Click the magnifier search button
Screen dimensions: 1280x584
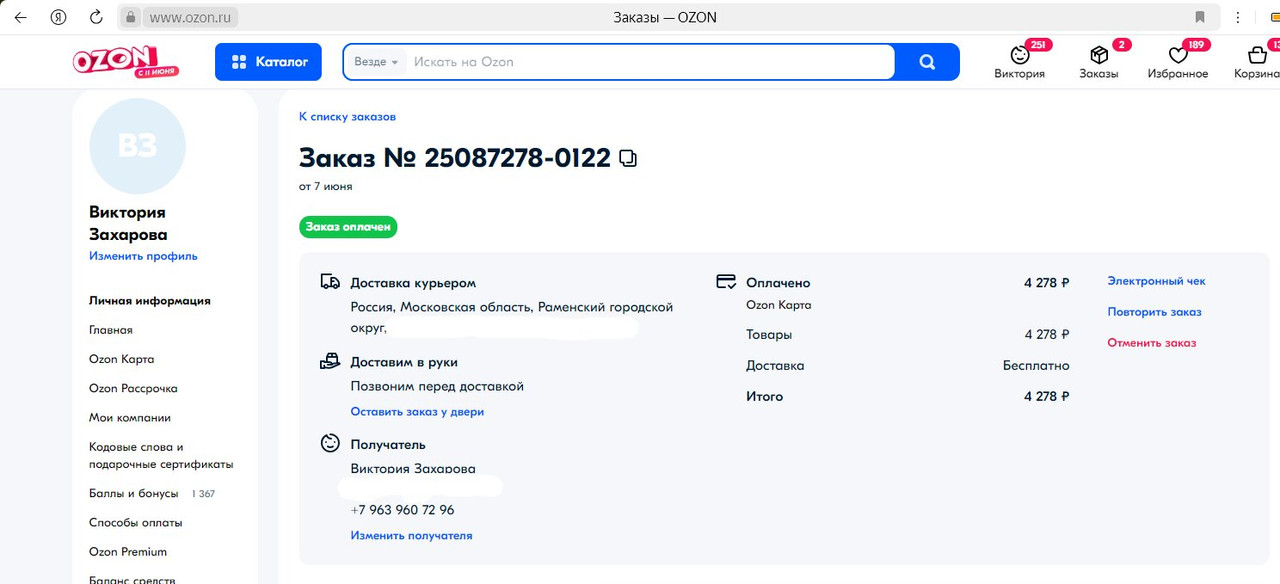pyautogui.click(x=927, y=62)
